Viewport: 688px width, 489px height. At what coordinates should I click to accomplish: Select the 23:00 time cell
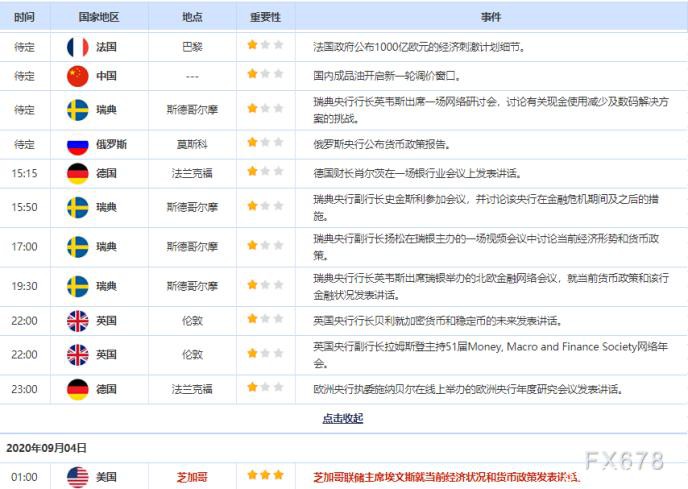tap(24, 389)
